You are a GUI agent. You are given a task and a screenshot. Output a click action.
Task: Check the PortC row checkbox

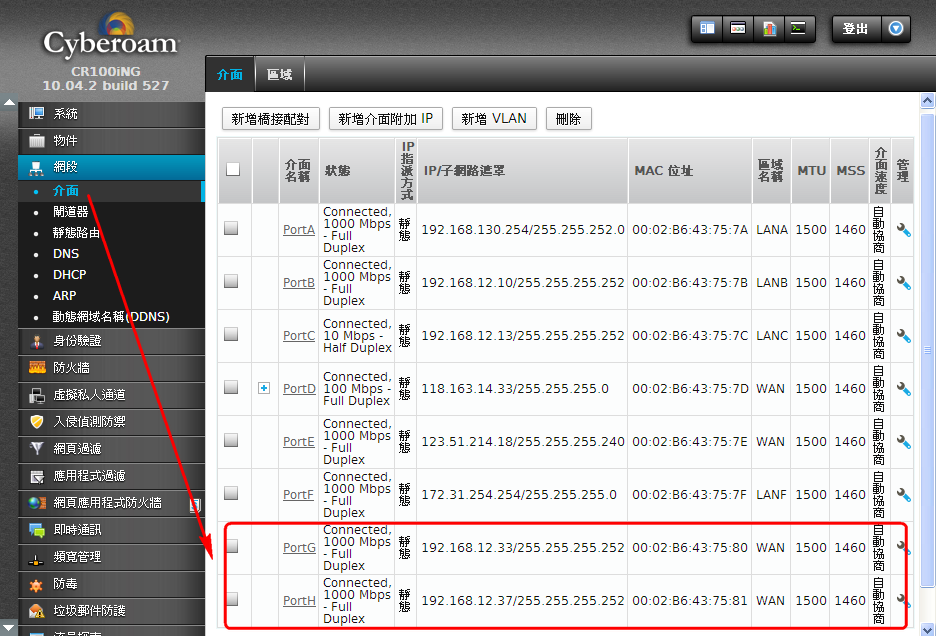pyautogui.click(x=232, y=334)
